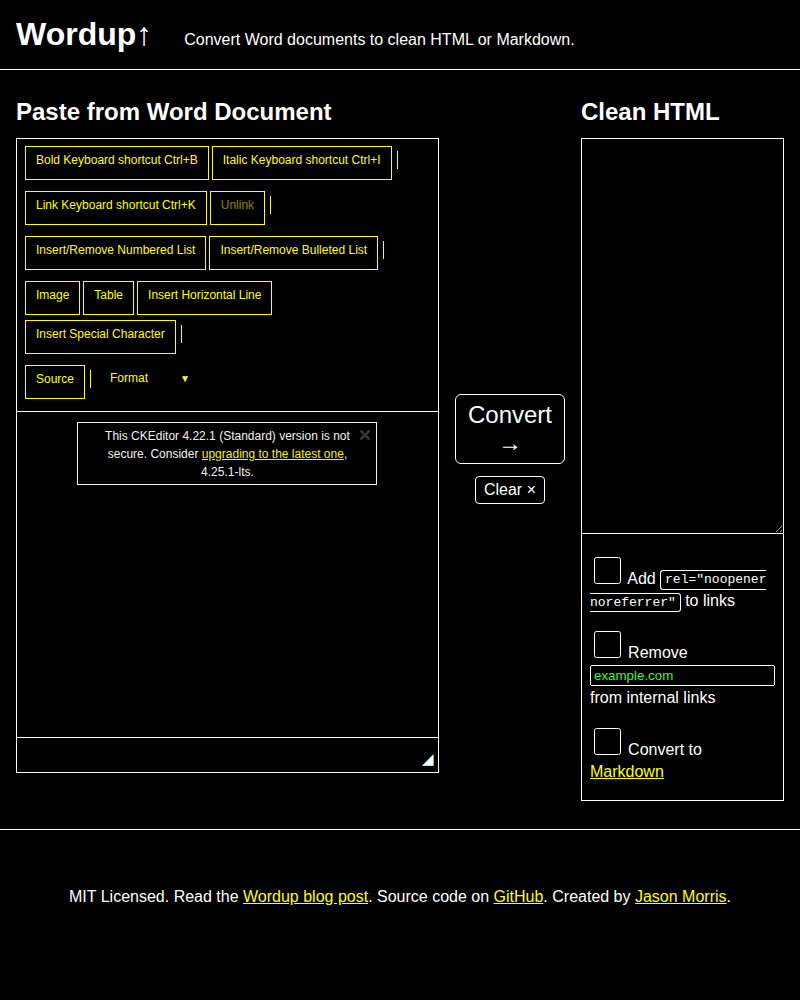Image resolution: width=800 pixels, height=1000 pixels.
Task: Switch editor to Source view
Action: (55, 381)
